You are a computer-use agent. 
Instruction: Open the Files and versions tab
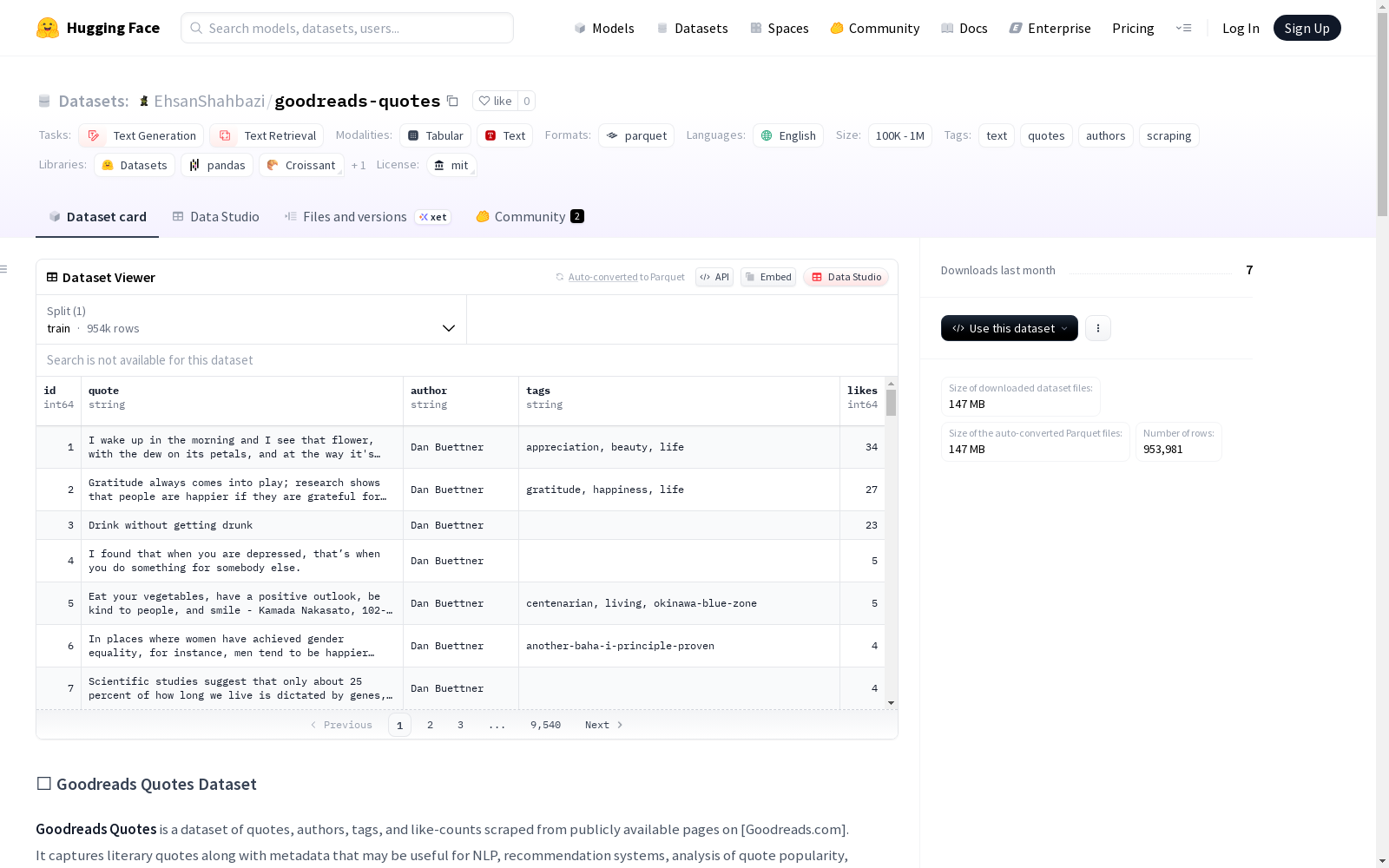(367, 217)
